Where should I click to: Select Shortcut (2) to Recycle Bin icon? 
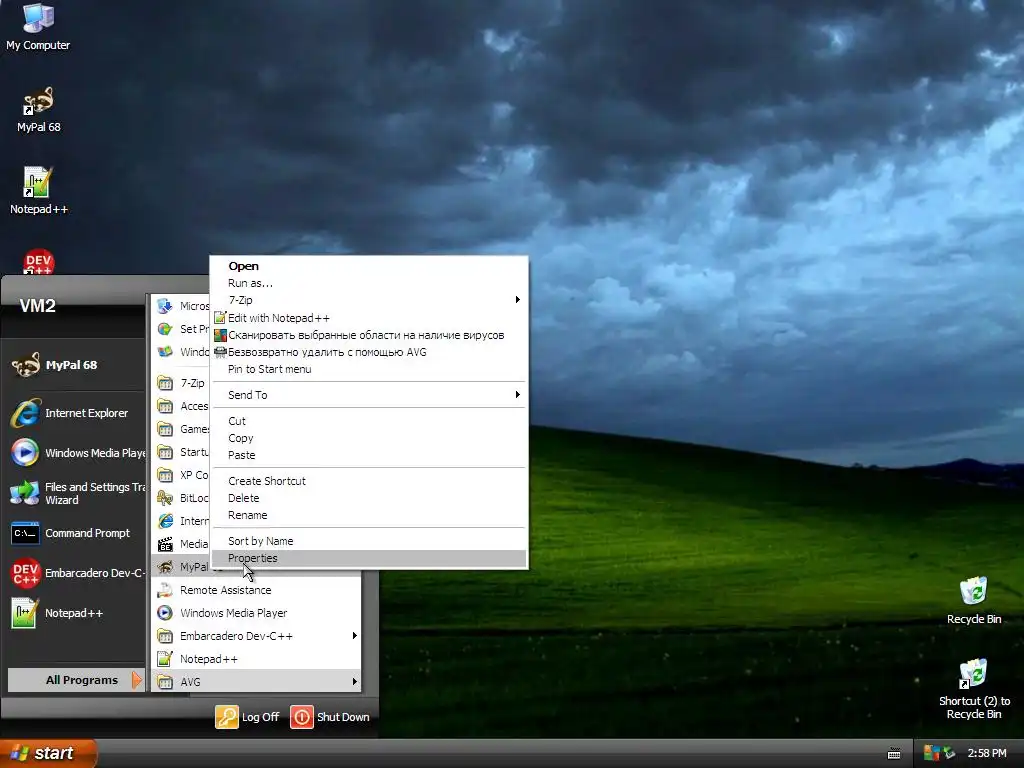pyautogui.click(x=974, y=689)
